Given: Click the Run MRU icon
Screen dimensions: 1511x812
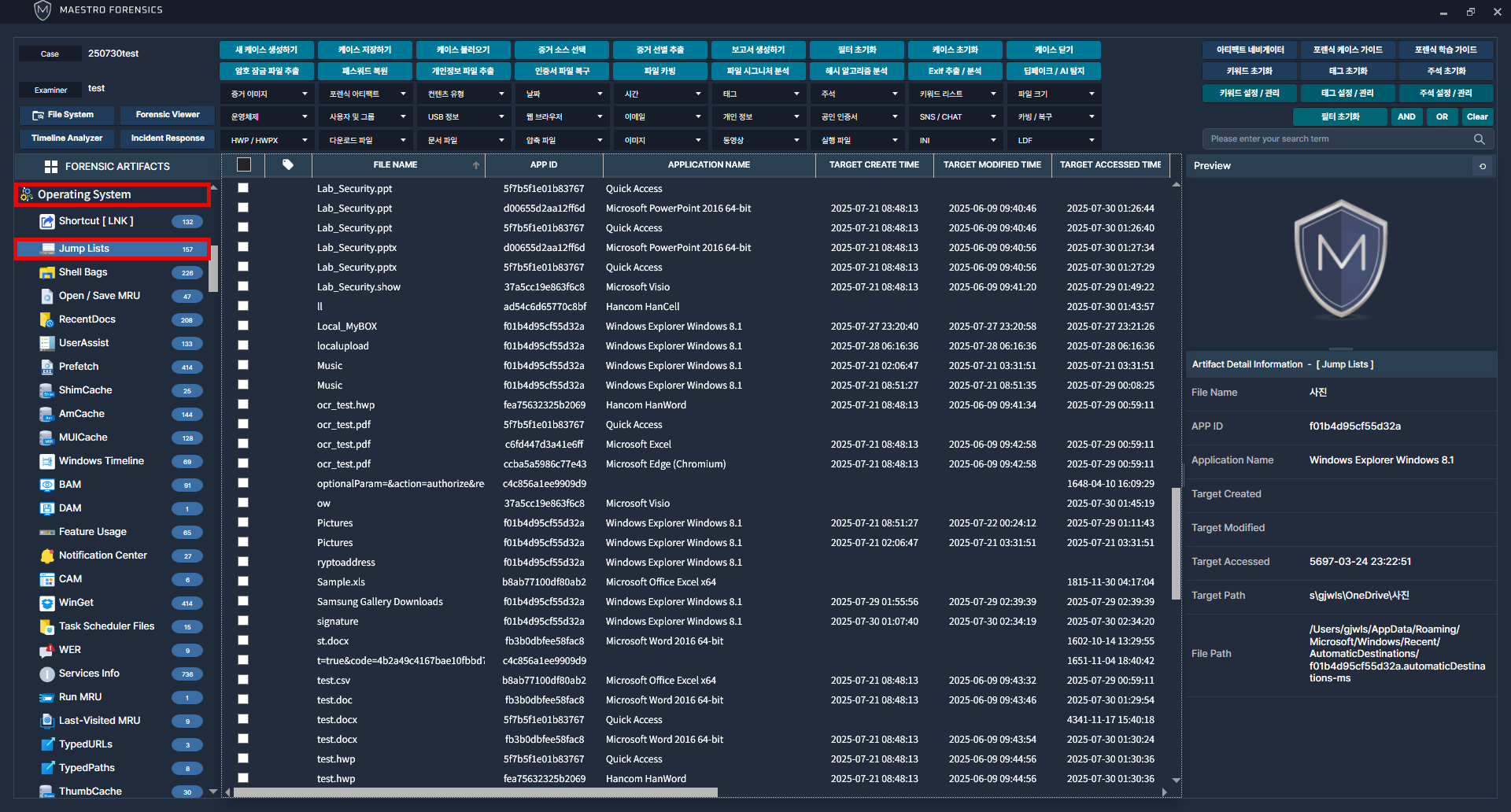Looking at the screenshot, I should pos(47,698).
